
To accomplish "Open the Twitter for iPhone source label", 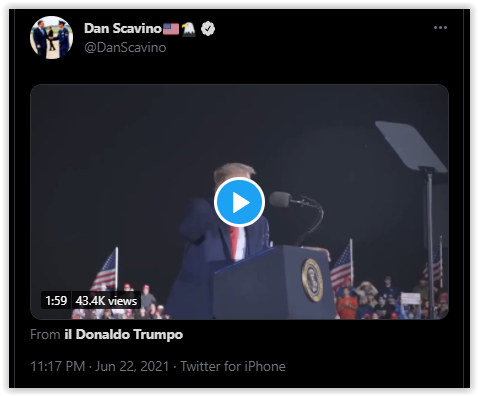I will coord(233,366).
